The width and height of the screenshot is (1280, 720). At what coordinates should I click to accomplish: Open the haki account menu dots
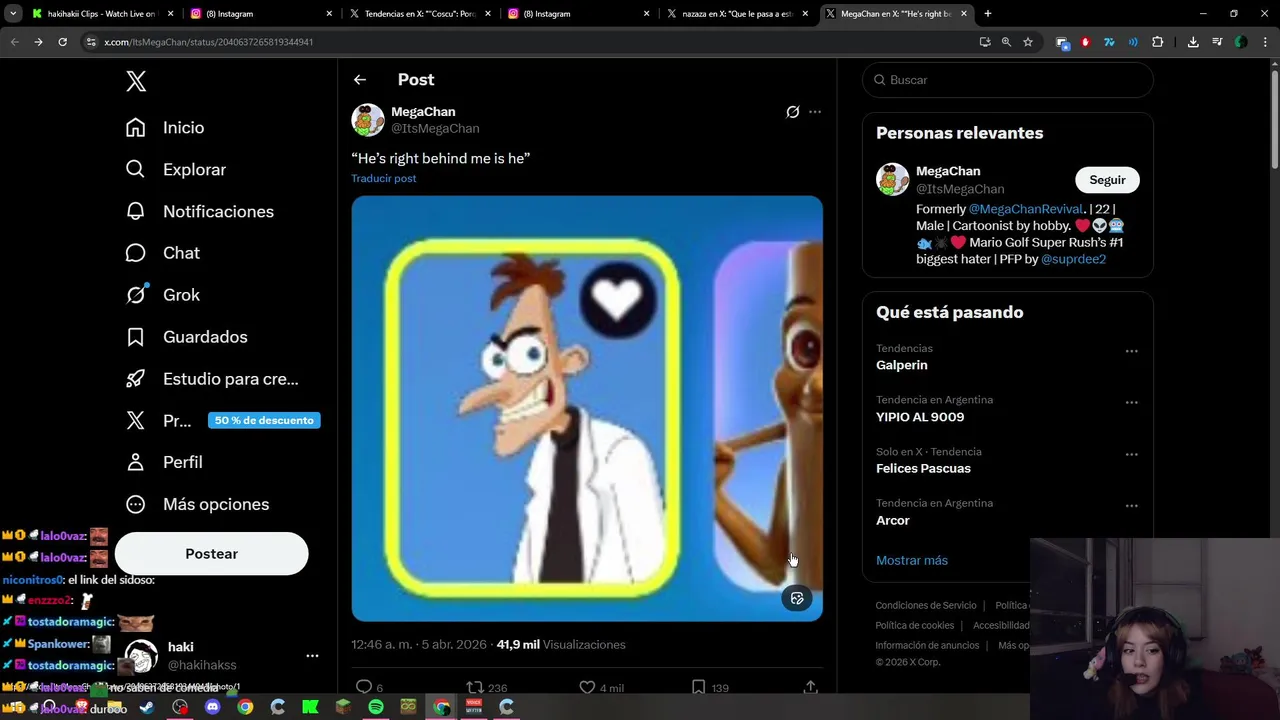(x=312, y=656)
